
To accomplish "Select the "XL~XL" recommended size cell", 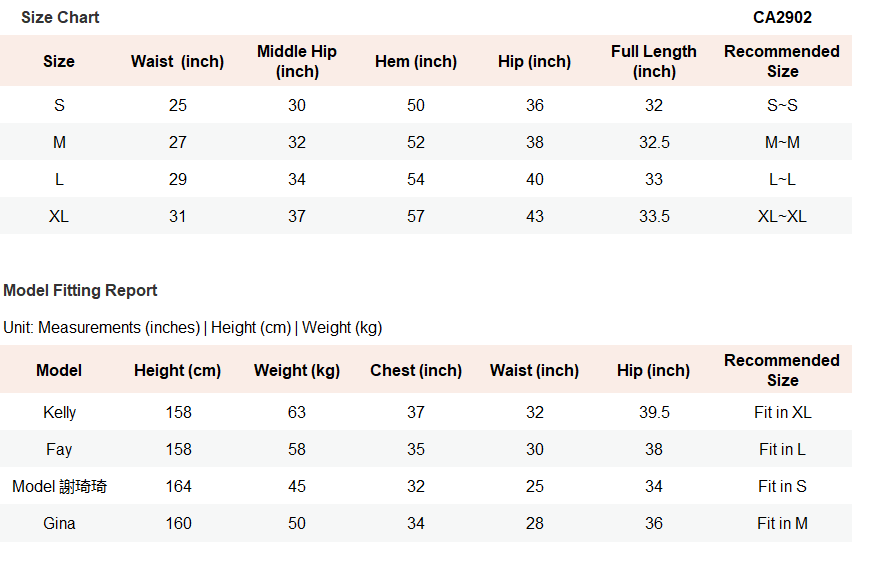I will pyautogui.click(x=782, y=216).
